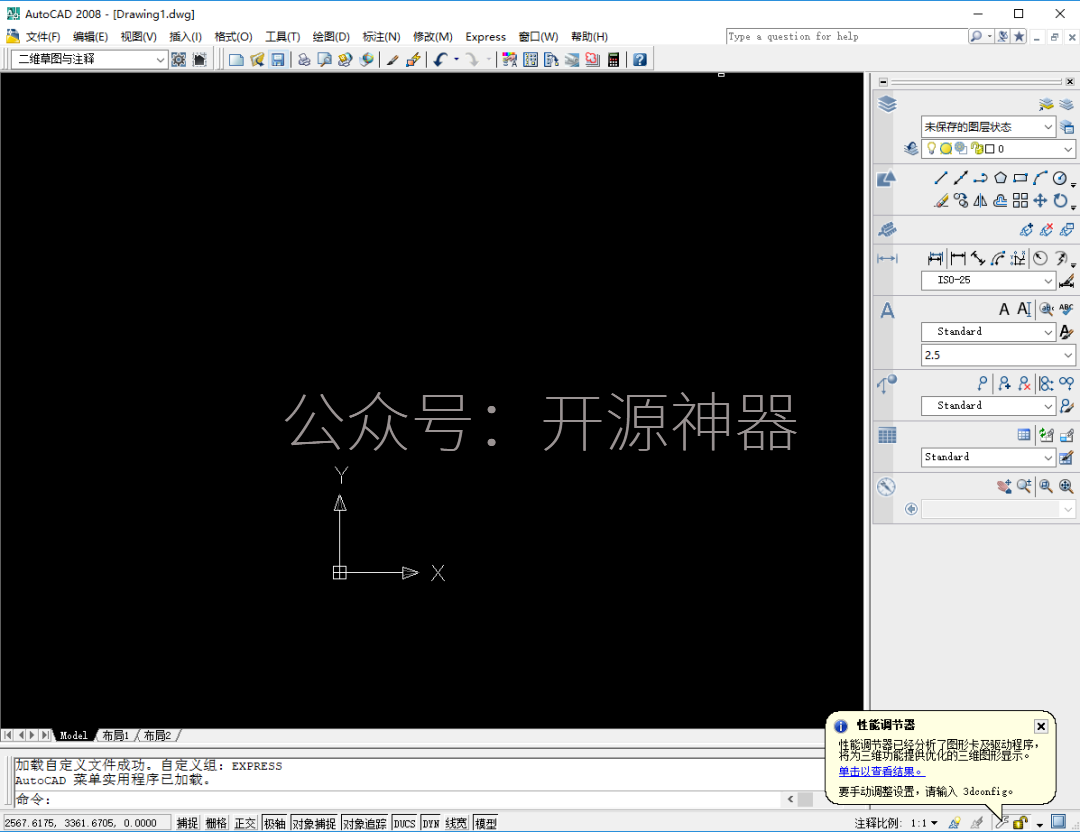Toggle DUCS dynamic UCS
The height and width of the screenshot is (832, 1080).
tap(404, 823)
